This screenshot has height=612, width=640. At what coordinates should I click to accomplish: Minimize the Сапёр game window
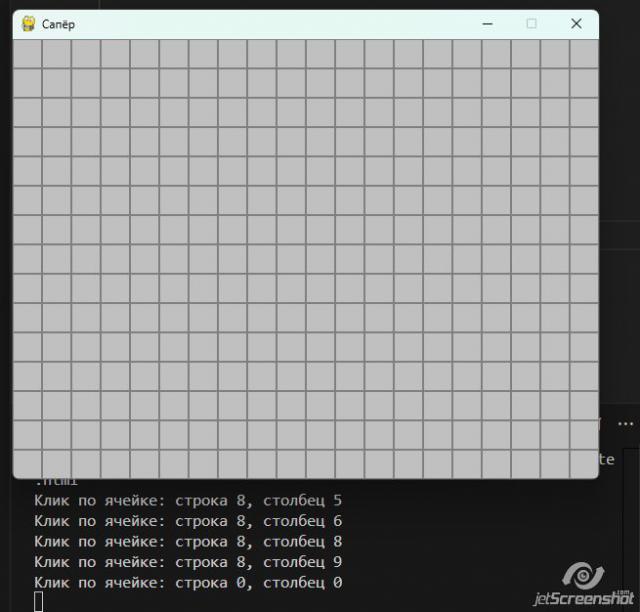point(487,24)
